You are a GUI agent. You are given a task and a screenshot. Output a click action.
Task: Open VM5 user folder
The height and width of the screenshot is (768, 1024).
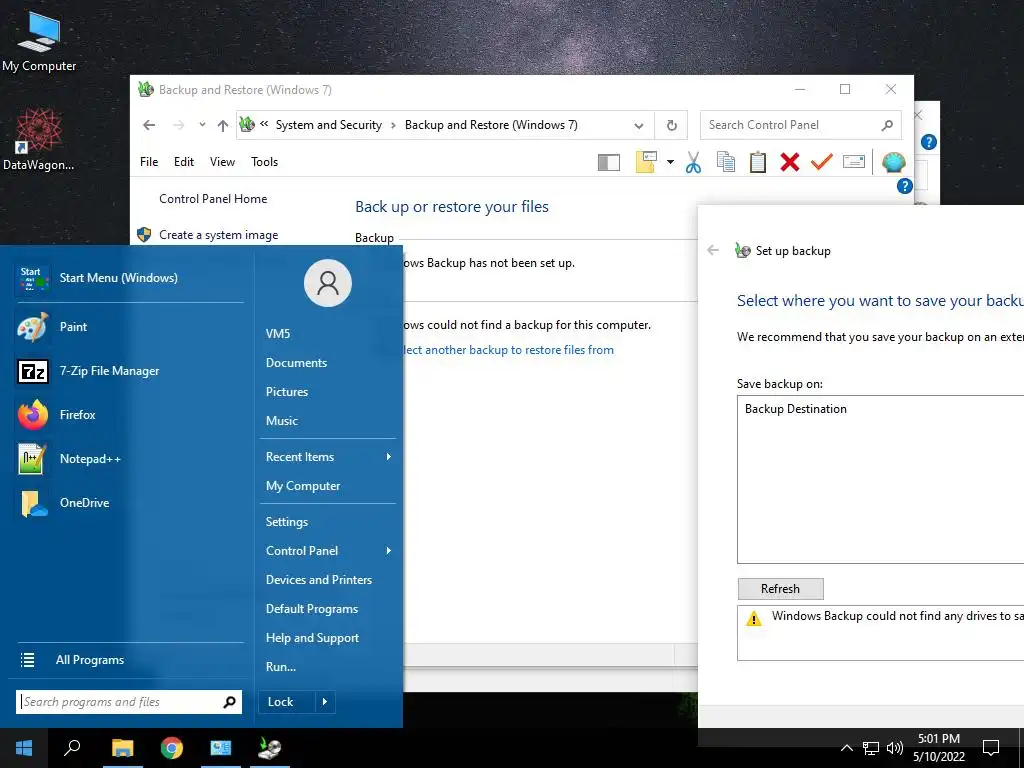pyautogui.click(x=278, y=333)
